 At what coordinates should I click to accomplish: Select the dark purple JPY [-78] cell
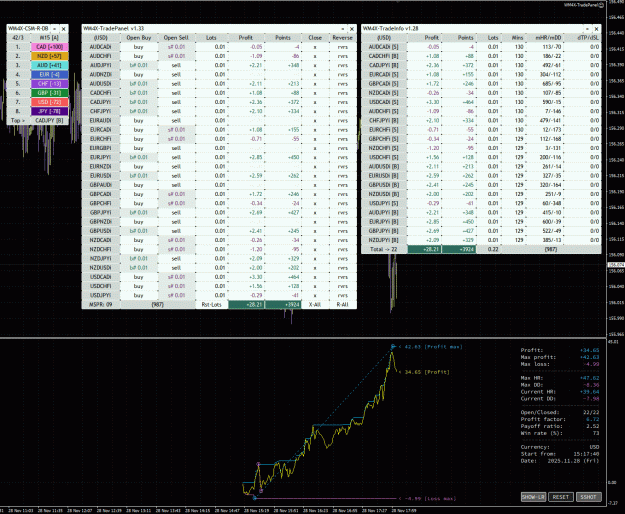[49, 111]
